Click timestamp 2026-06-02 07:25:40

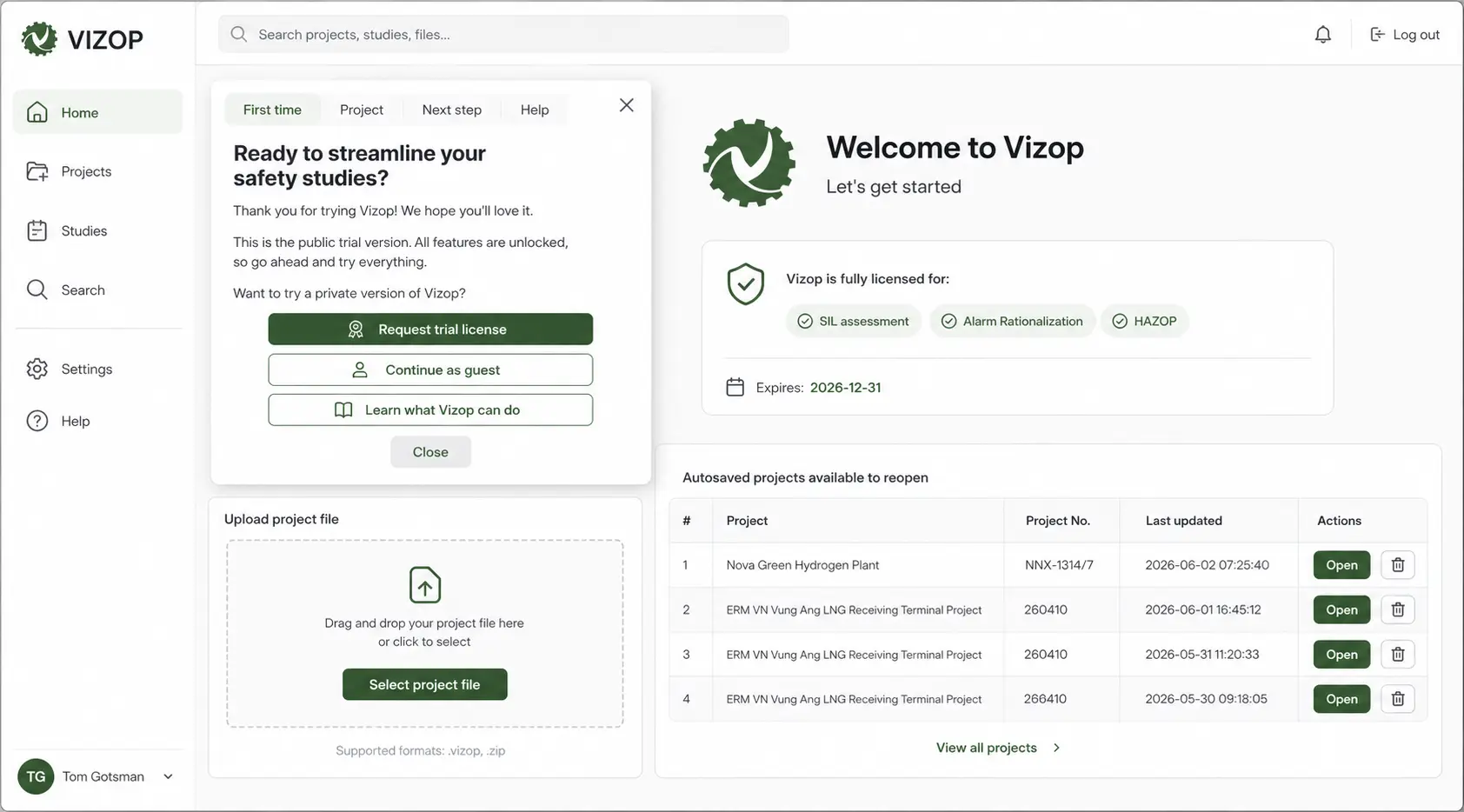click(1207, 565)
